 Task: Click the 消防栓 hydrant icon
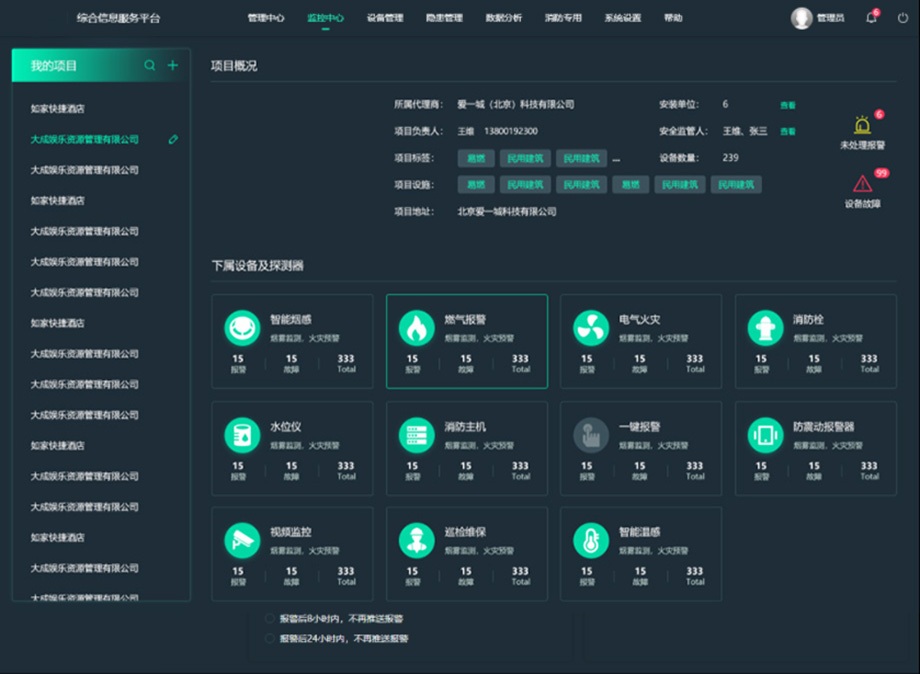[x=765, y=328]
